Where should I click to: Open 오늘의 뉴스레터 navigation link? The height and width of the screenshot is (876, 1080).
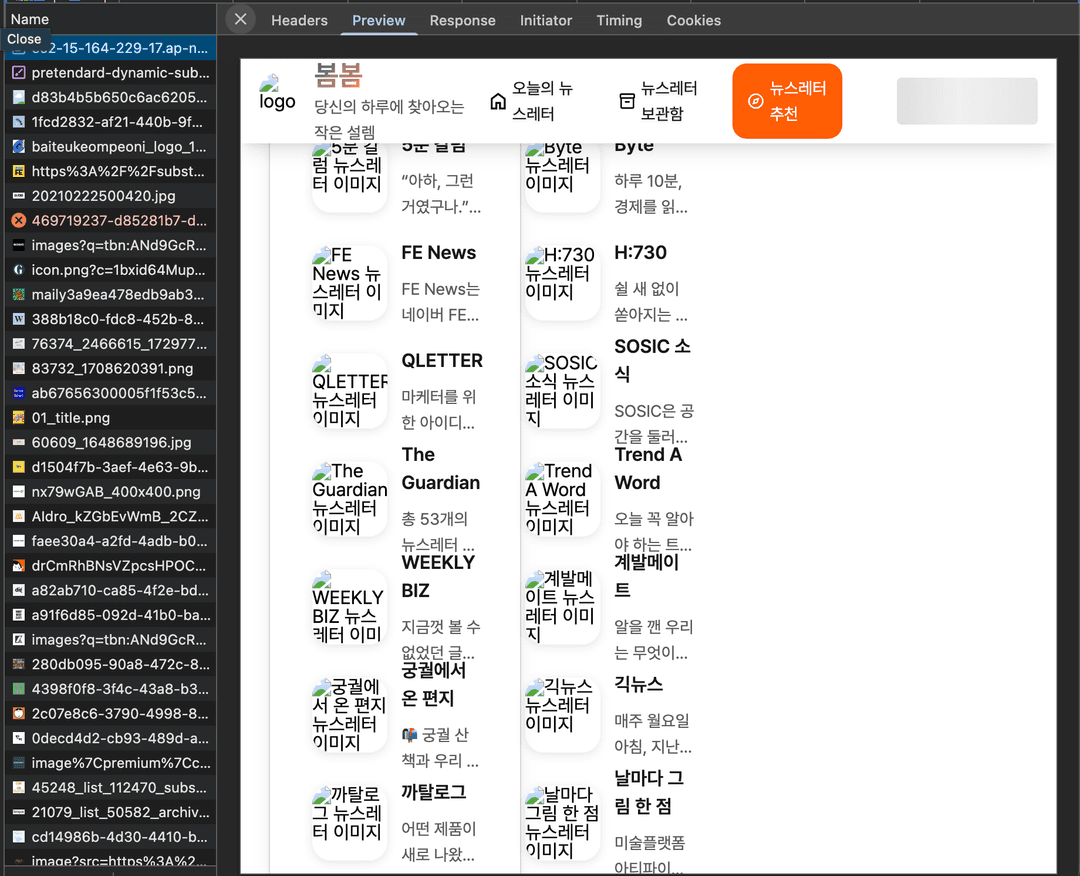click(534, 101)
